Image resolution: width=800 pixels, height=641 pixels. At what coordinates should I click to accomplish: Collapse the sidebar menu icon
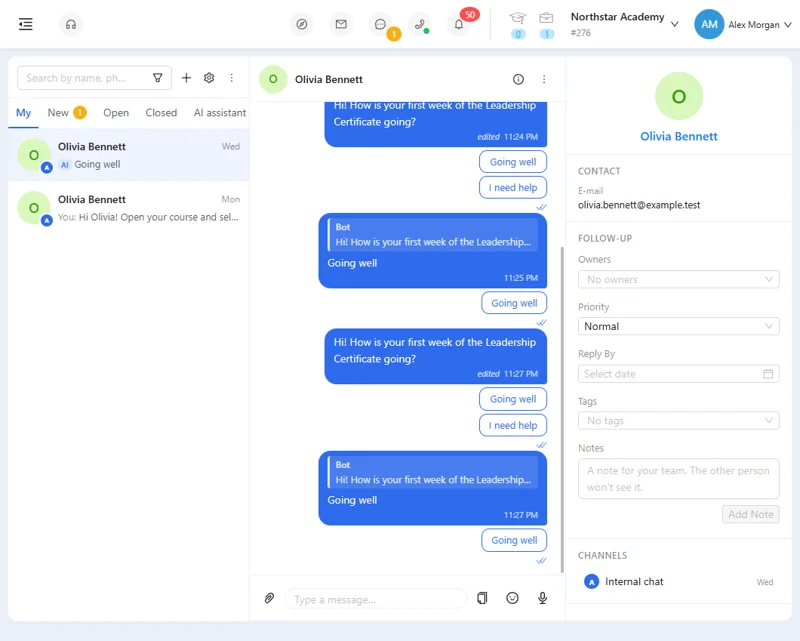(26, 24)
